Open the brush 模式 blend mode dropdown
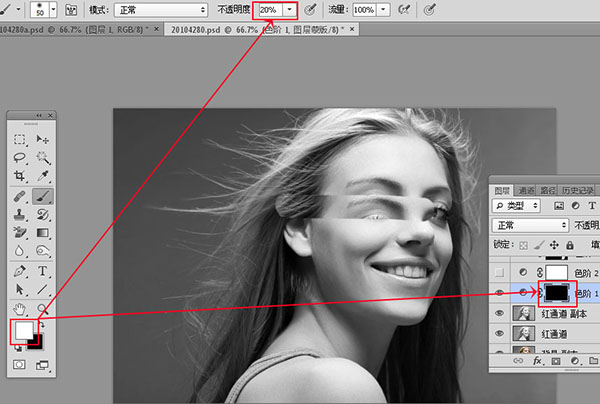The width and height of the screenshot is (600, 404). [161, 9]
